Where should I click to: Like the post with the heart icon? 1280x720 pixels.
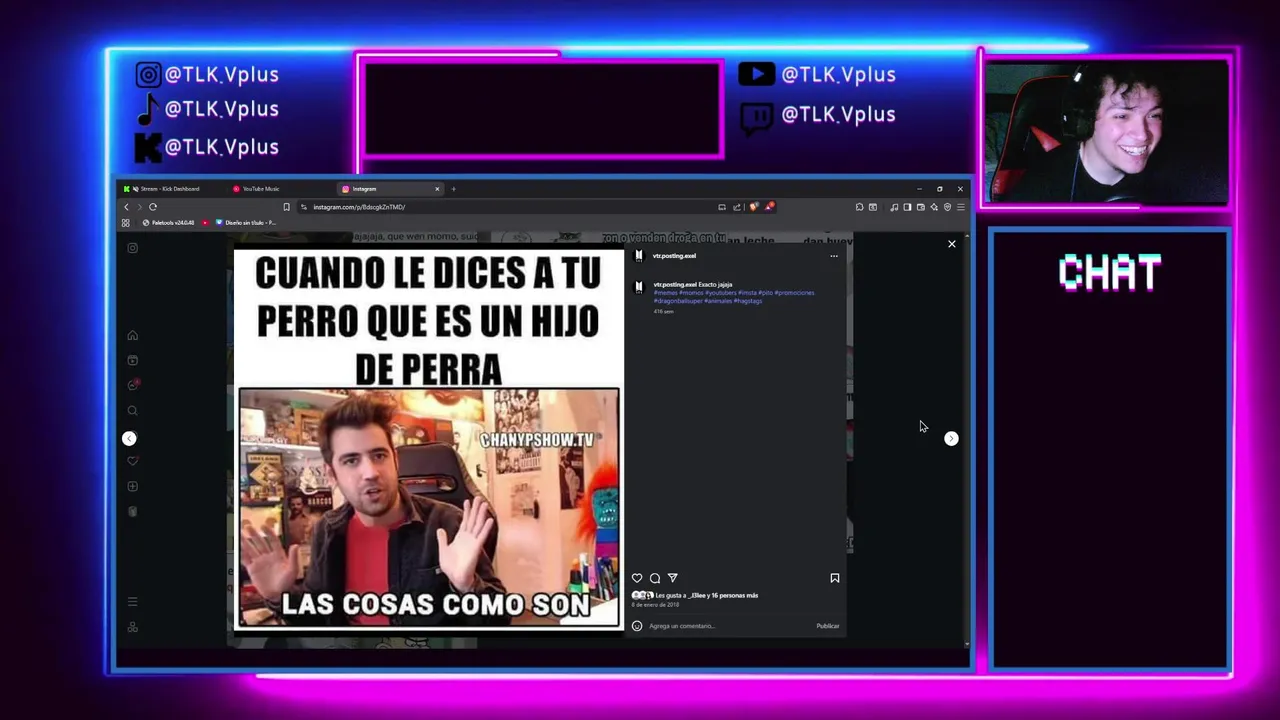coord(637,578)
